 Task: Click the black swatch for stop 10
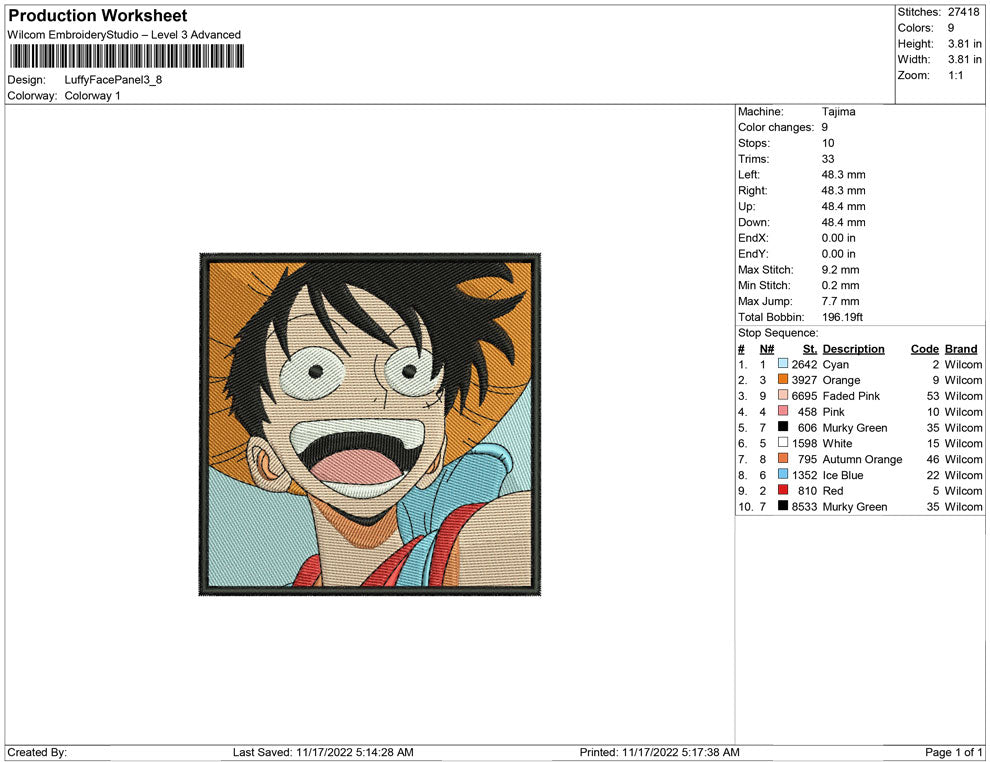point(783,506)
